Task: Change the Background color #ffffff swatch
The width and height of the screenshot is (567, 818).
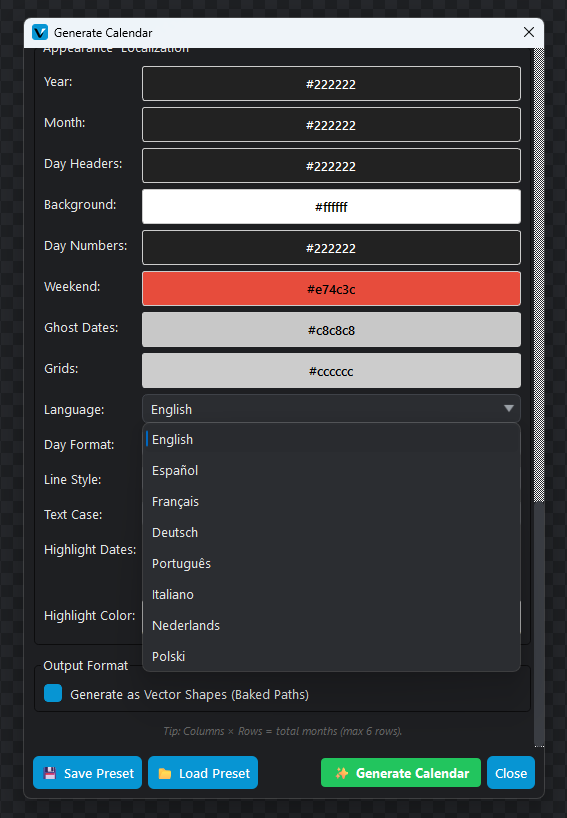Action: coord(331,207)
